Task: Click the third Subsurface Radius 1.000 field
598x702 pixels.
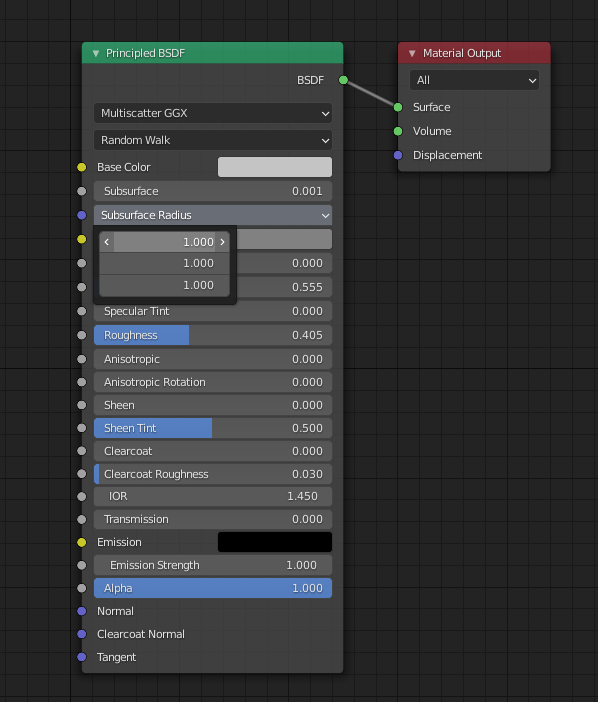Action: point(164,285)
